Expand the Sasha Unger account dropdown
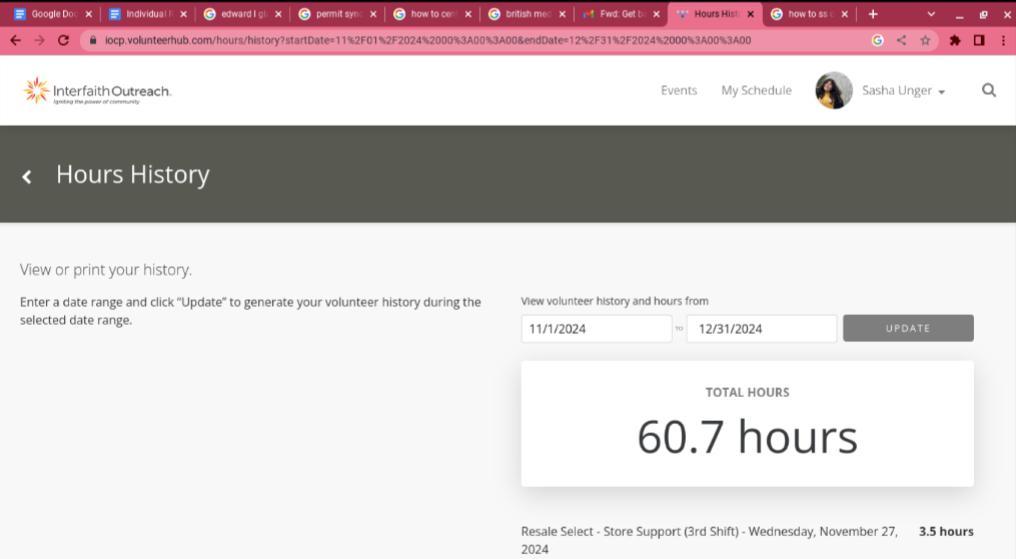Screen dimensions: 1016x559 (904, 91)
